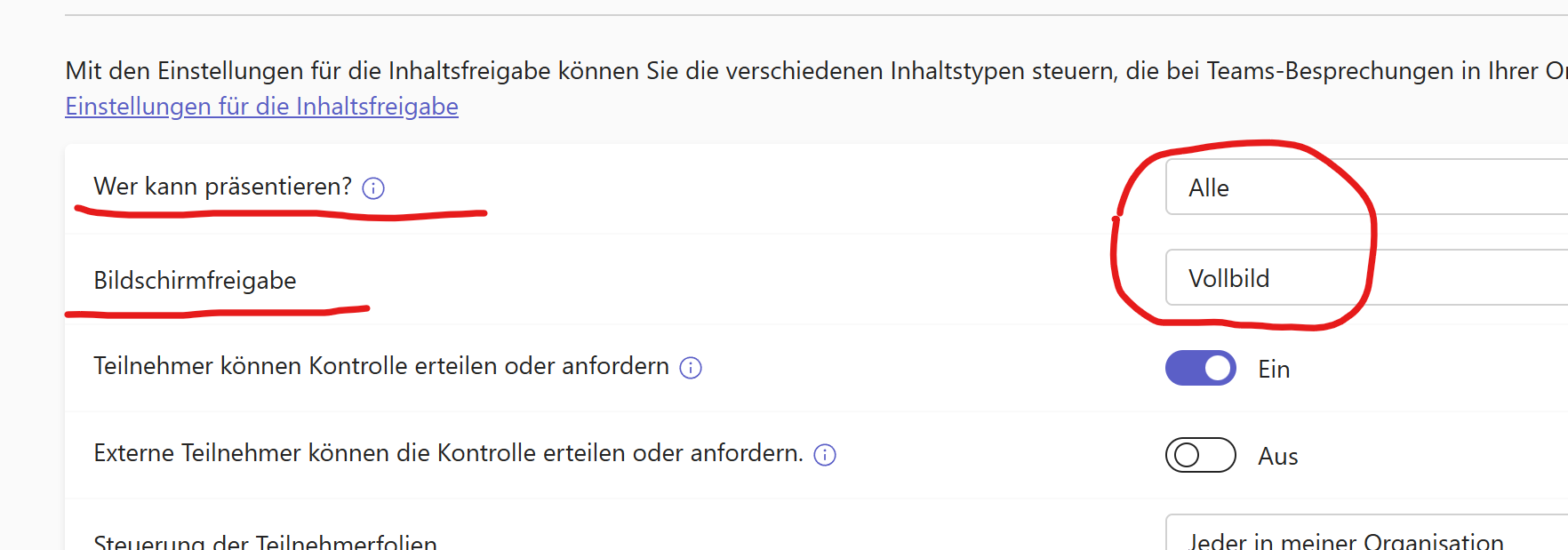This screenshot has height=550, width=1568.
Task: Open the "Alle" presenter dropdown
Action: (1365, 187)
